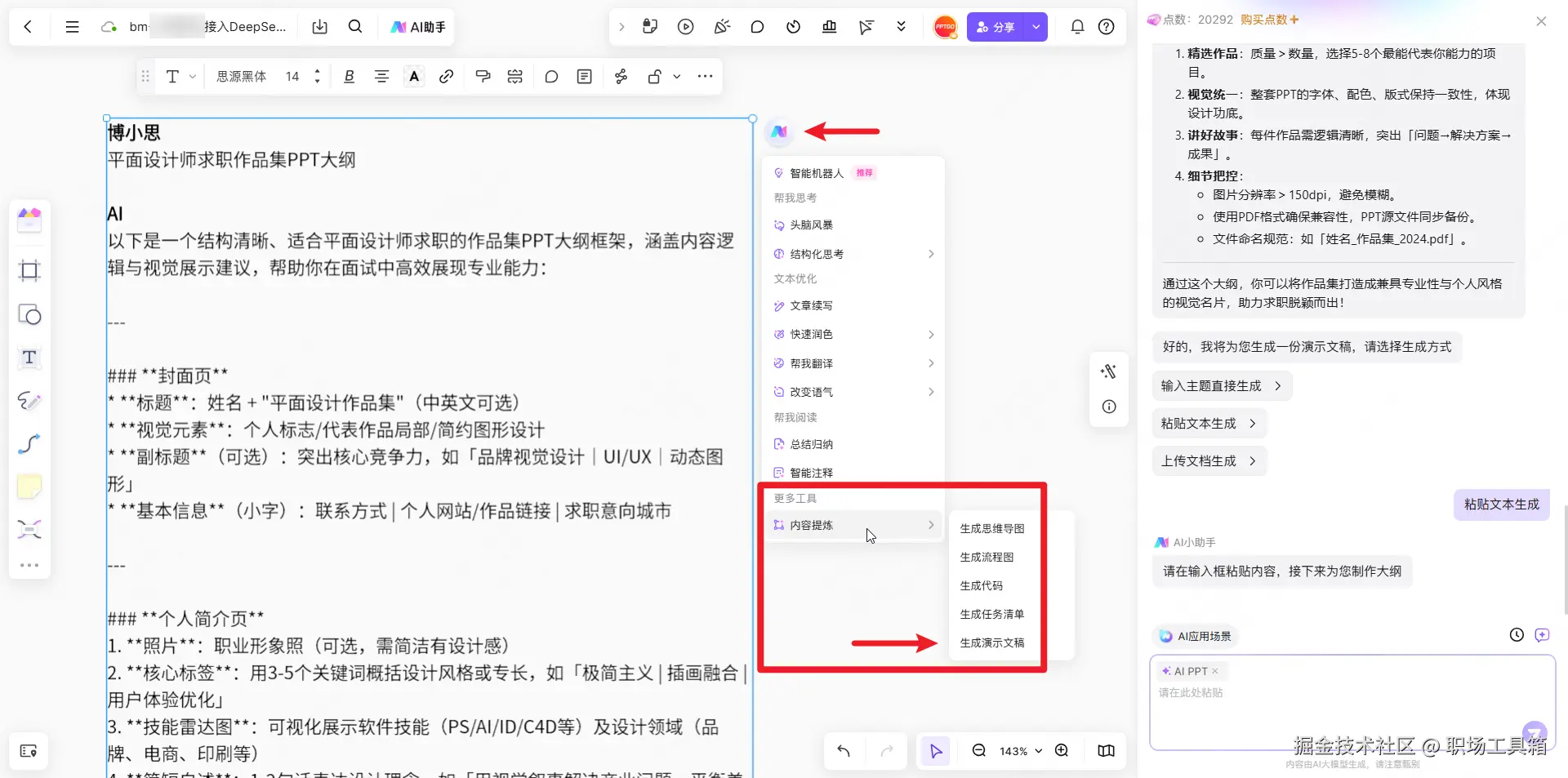Zoom in with the plus magnifier
The width and height of the screenshot is (1568, 778).
[x=1062, y=751]
